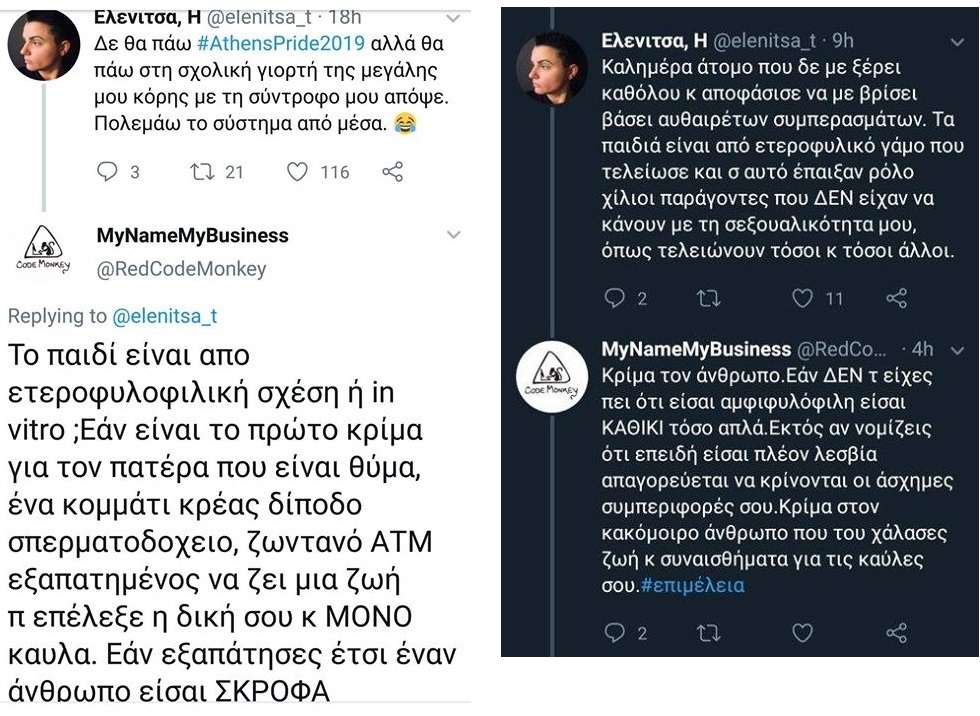The width and height of the screenshot is (980, 716).
Task: Share the dark-theme 4h MyNameMyBusiness tweet
Action: click(x=897, y=632)
